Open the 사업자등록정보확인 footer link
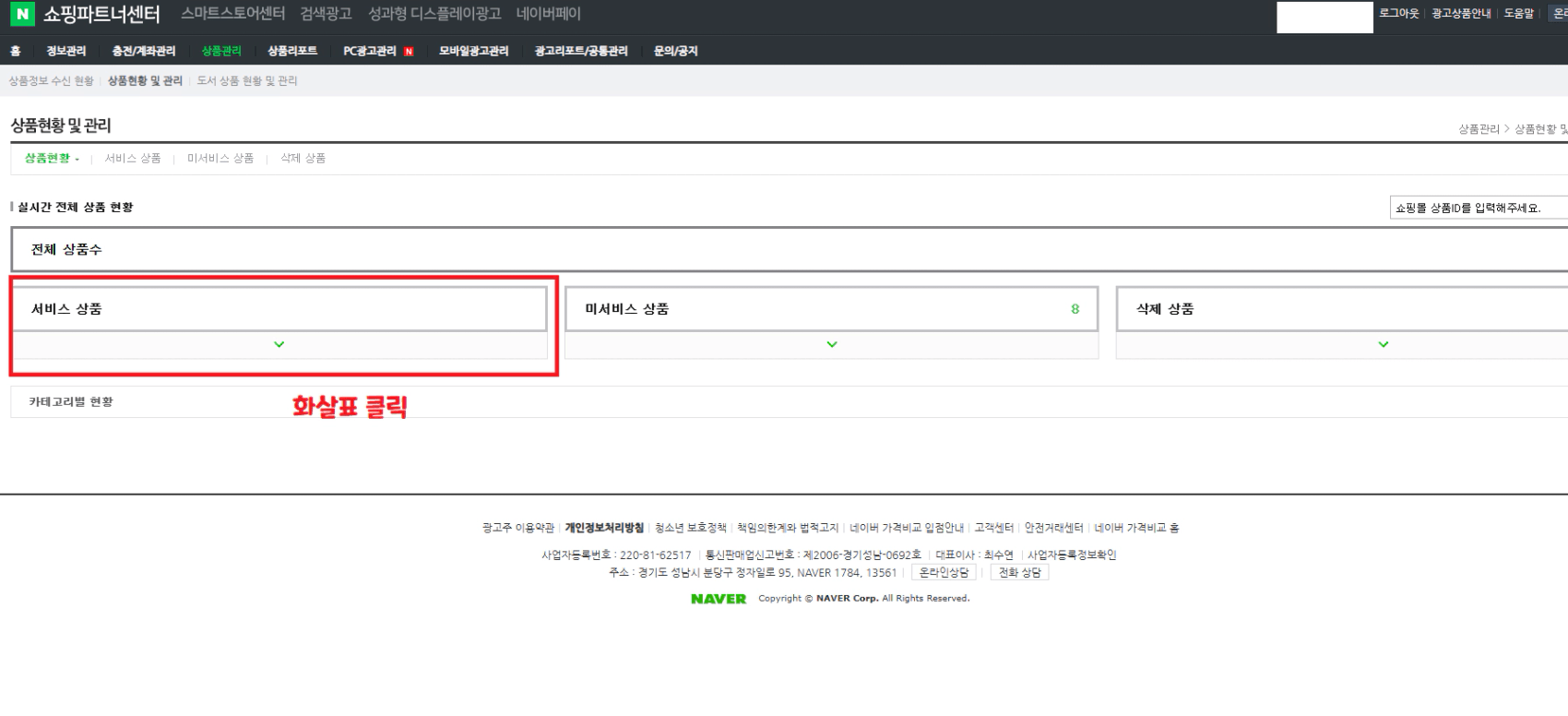Screen dimensions: 1568x716 [x=1072, y=555]
